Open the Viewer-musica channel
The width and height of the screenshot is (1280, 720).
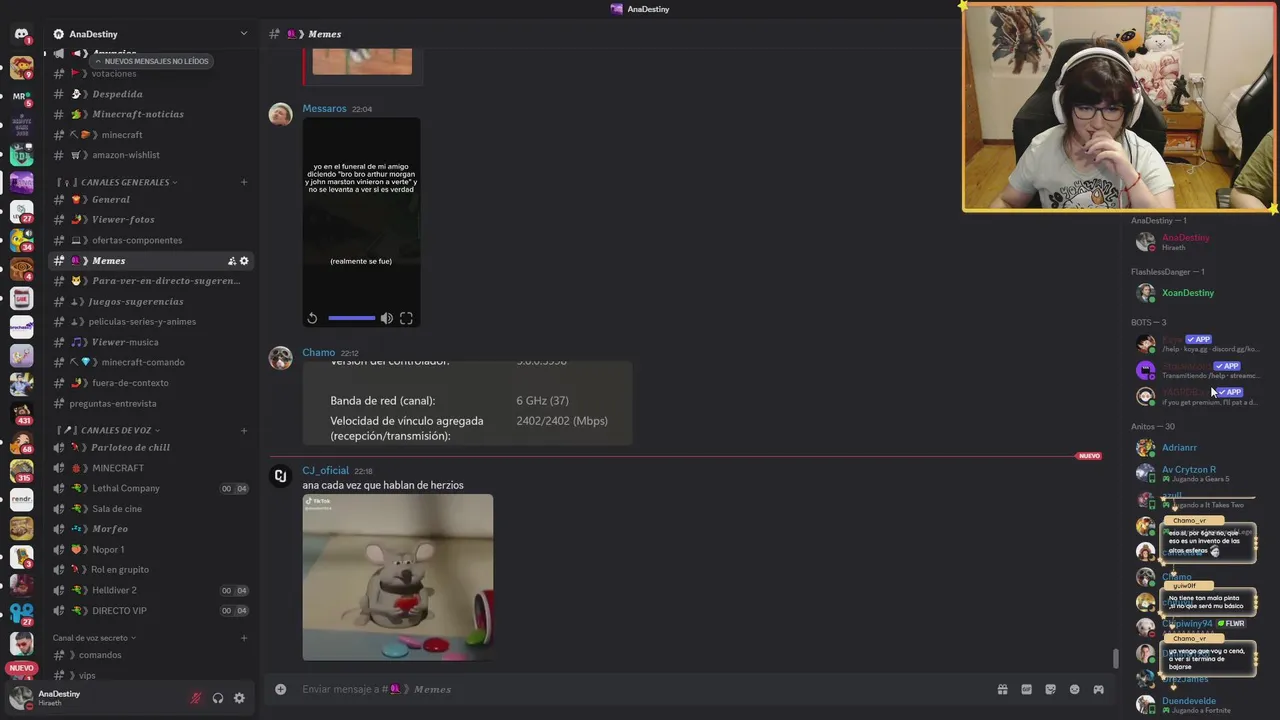(x=150, y=342)
